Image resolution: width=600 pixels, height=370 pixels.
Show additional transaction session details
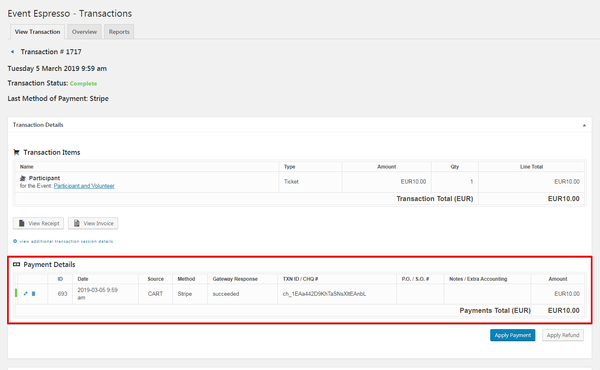66,241
